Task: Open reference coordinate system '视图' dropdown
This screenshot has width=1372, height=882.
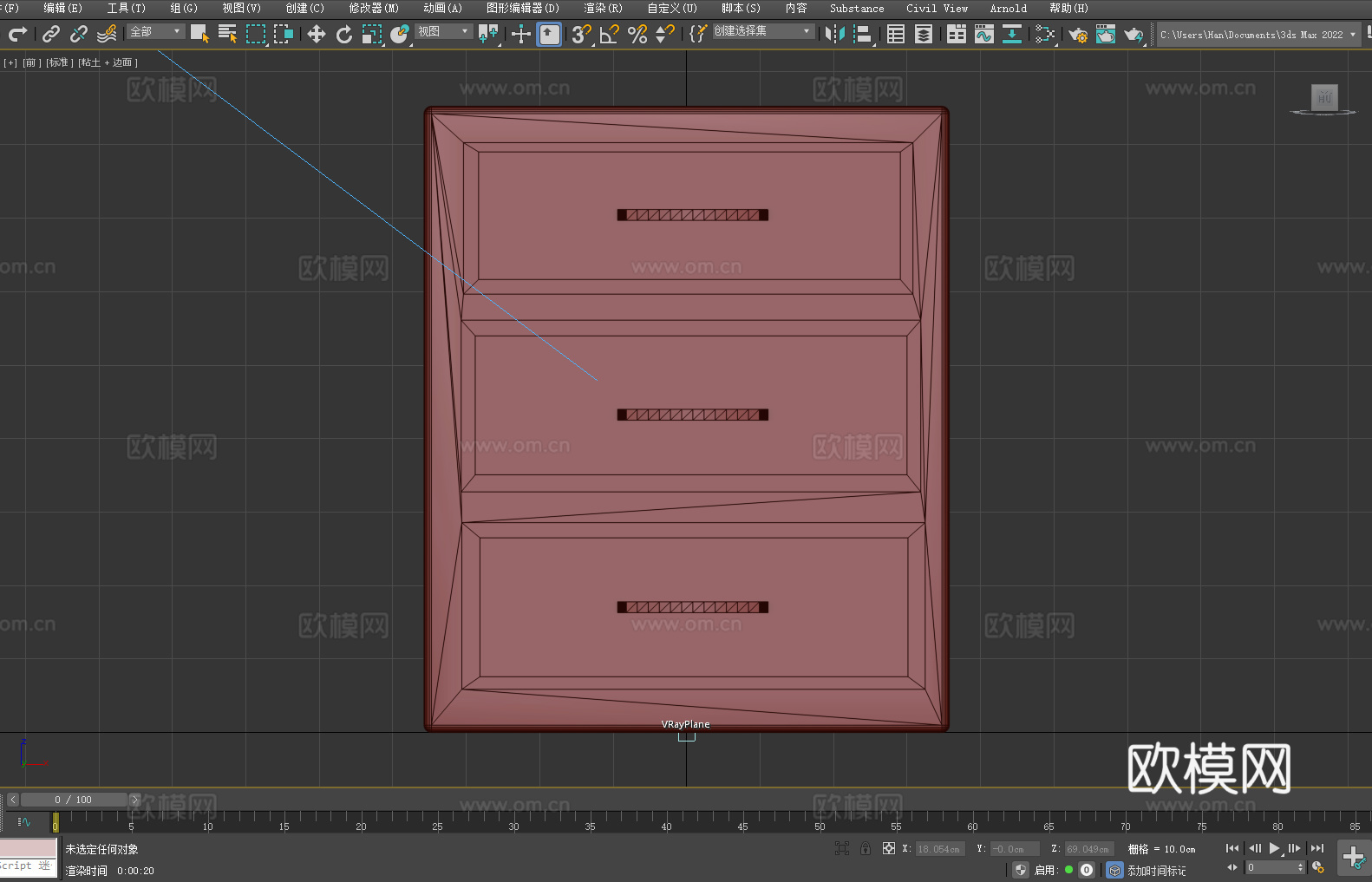Action: point(443,31)
